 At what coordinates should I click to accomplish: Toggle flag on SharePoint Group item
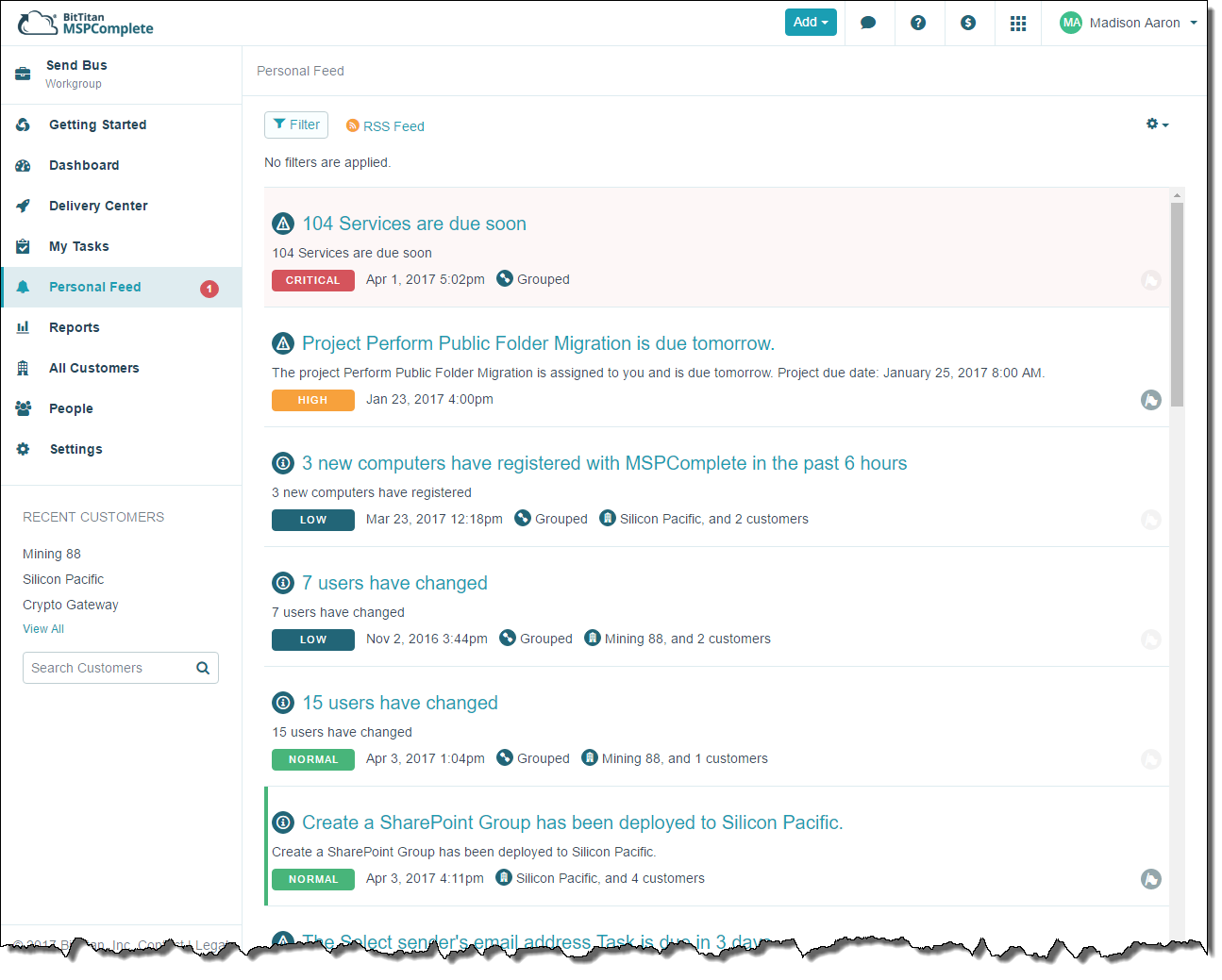pyautogui.click(x=1151, y=879)
